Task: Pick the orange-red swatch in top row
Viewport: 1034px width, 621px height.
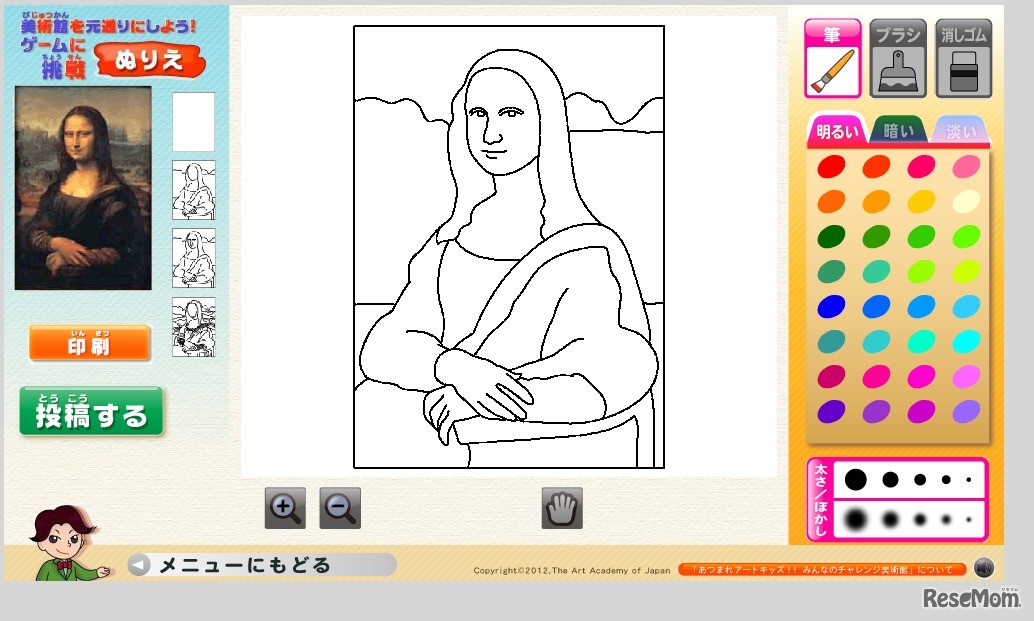Action: (x=876, y=166)
